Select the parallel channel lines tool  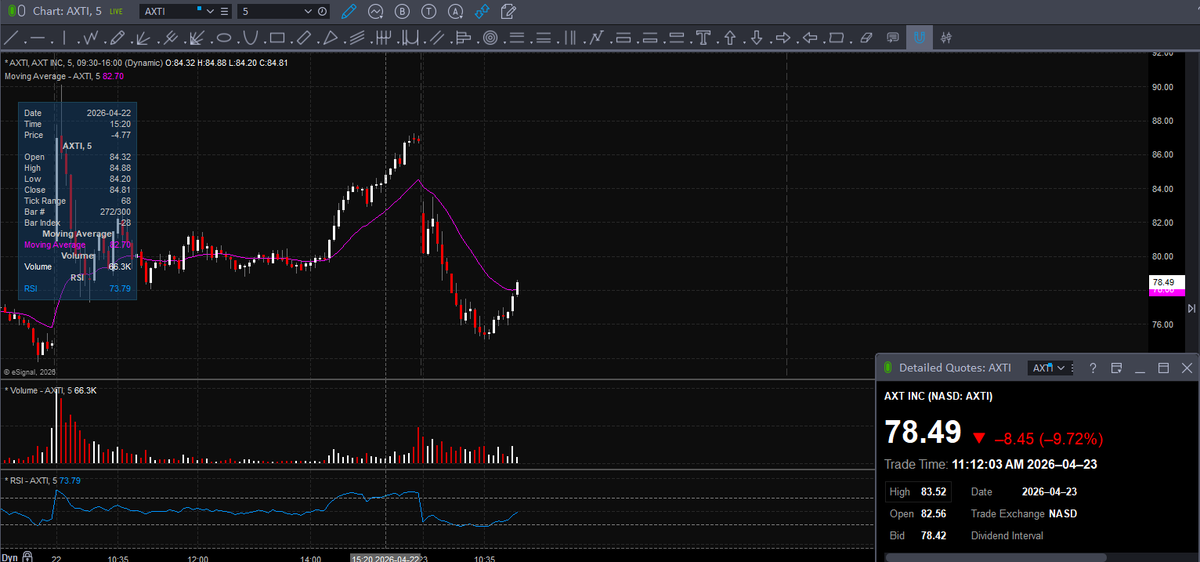[437, 38]
